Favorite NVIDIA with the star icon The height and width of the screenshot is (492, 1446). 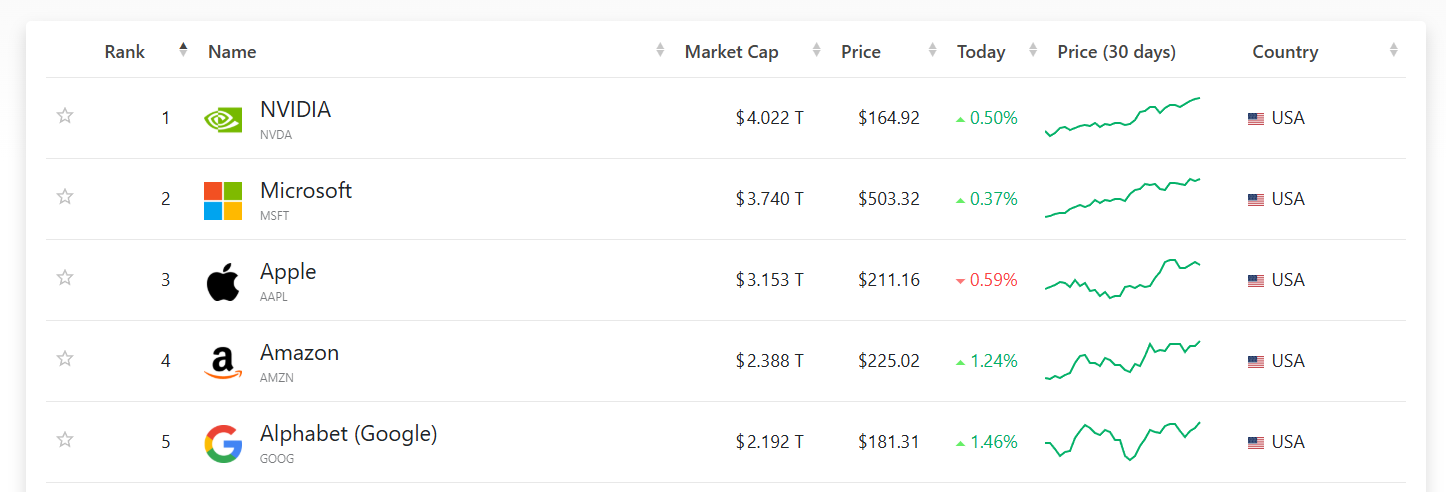[x=65, y=115]
